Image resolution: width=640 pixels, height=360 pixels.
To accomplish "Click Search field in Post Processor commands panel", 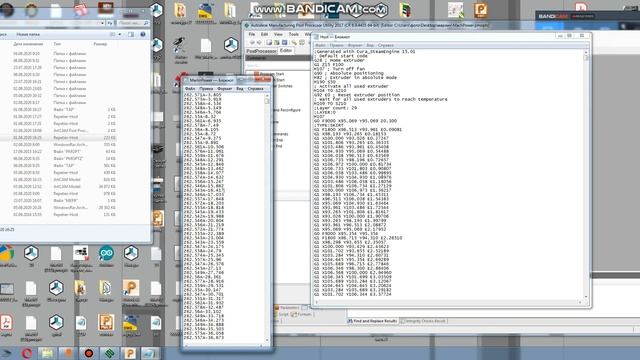I will coord(278,65).
